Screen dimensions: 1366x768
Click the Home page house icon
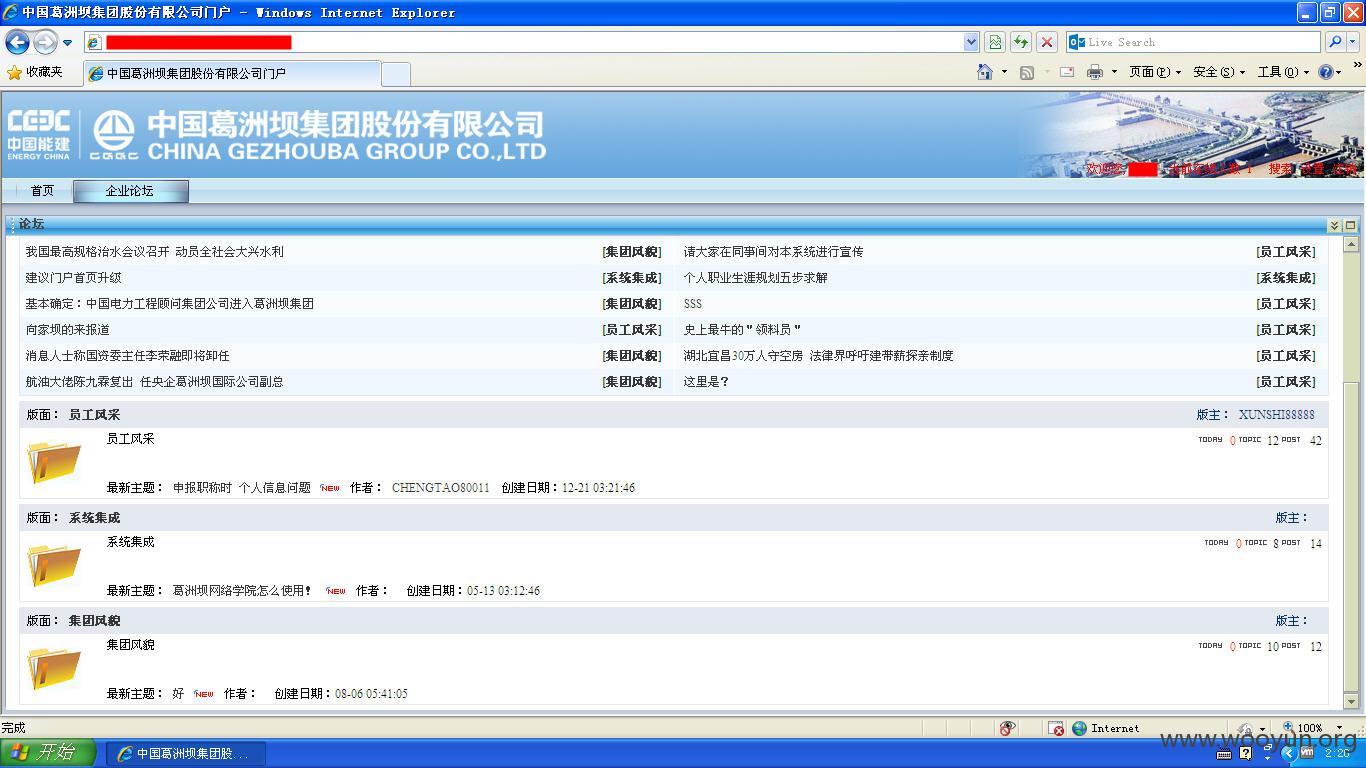pos(985,72)
